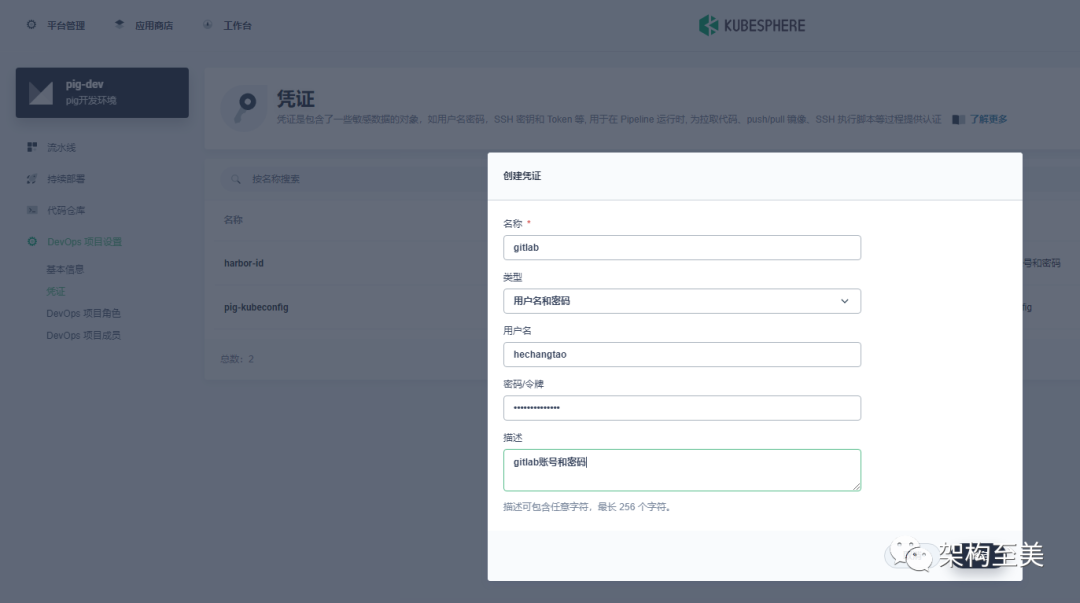Open the 平台管理 platform management menu

pyautogui.click(x=65, y=25)
